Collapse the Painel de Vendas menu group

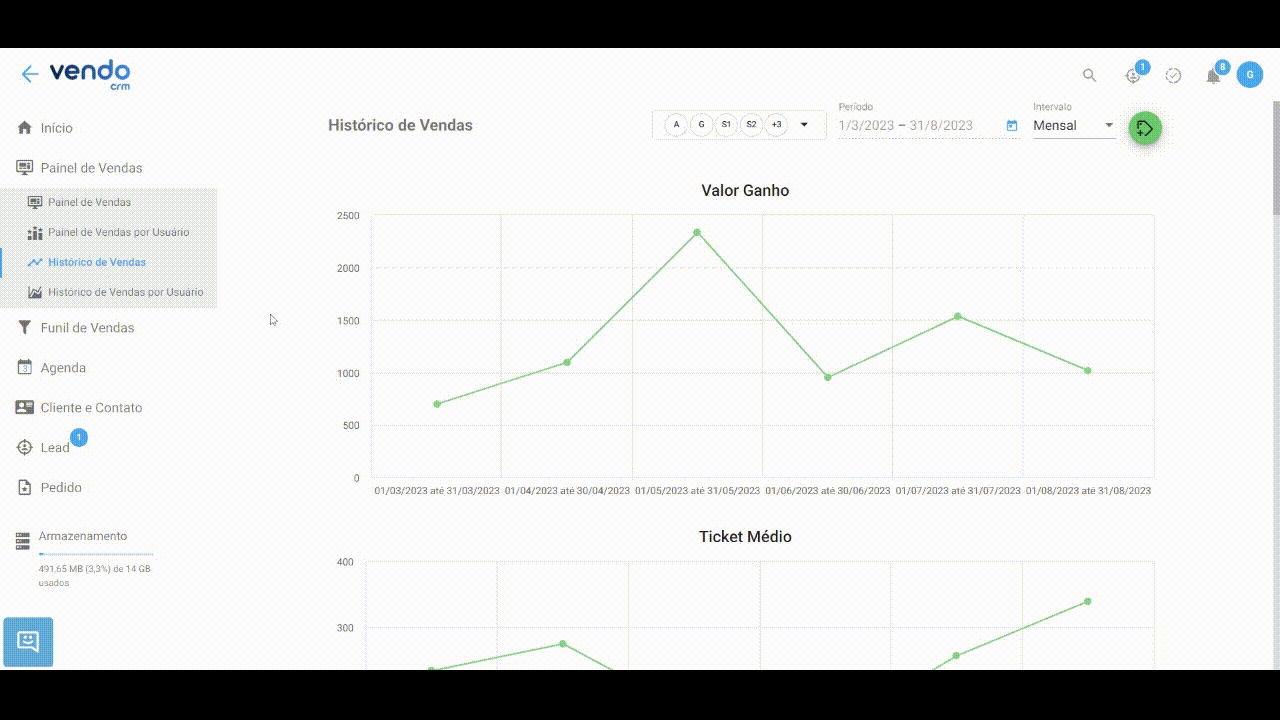tap(91, 168)
